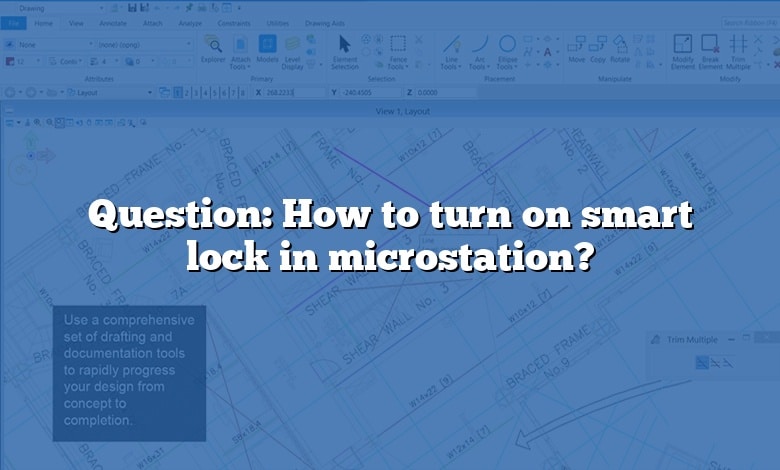
Task: Expand the Attach Tools dropdown arrow
Action: point(249,67)
